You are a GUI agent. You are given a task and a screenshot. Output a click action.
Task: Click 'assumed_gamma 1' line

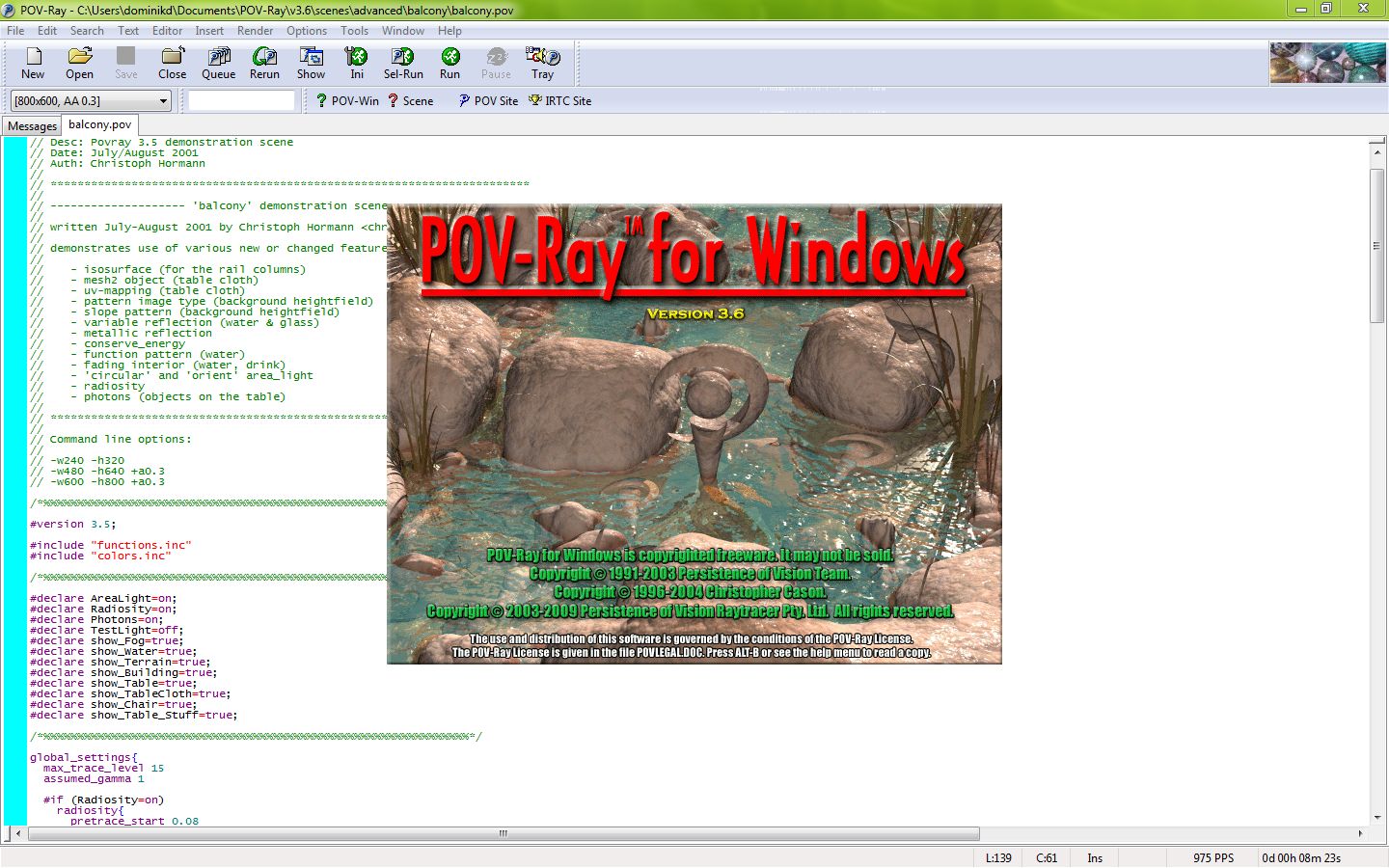94,779
